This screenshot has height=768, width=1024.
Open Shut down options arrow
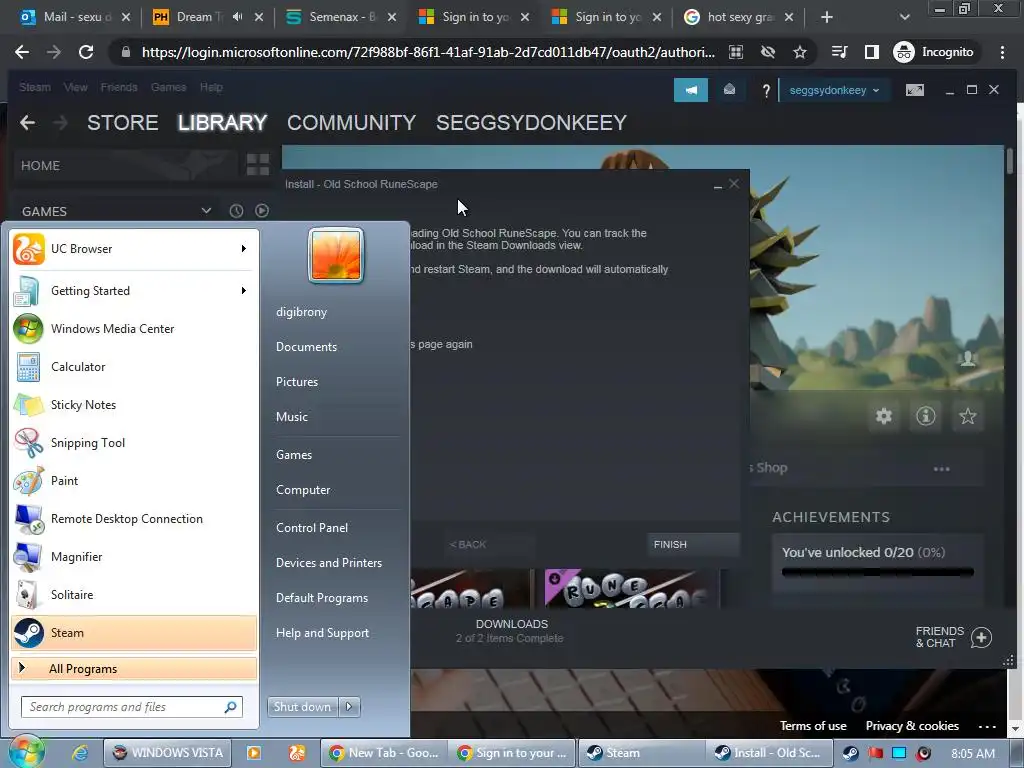(x=349, y=707)
